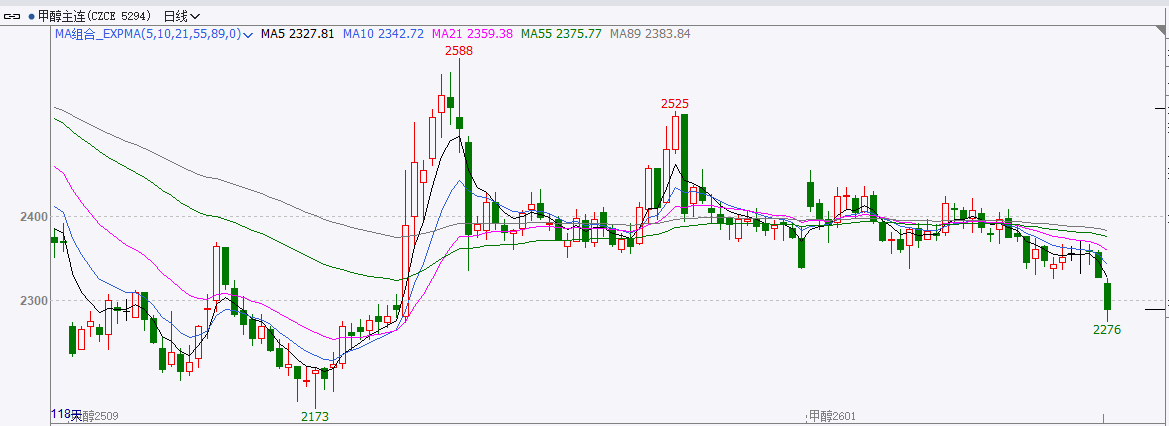Click the blue dot before 甲醇主连
The height and width of the screenshot is (426, 1169).
pyautogui.click(x=29, y=16)
